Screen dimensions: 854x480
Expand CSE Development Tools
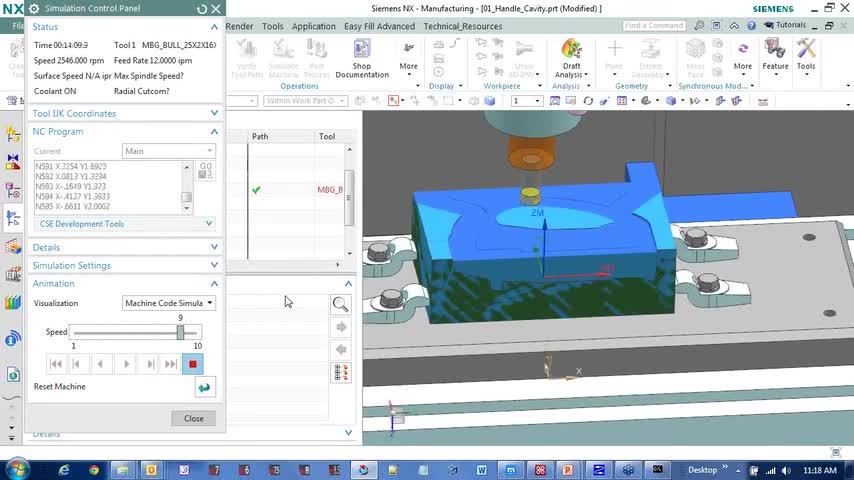[x=209, y=223]
